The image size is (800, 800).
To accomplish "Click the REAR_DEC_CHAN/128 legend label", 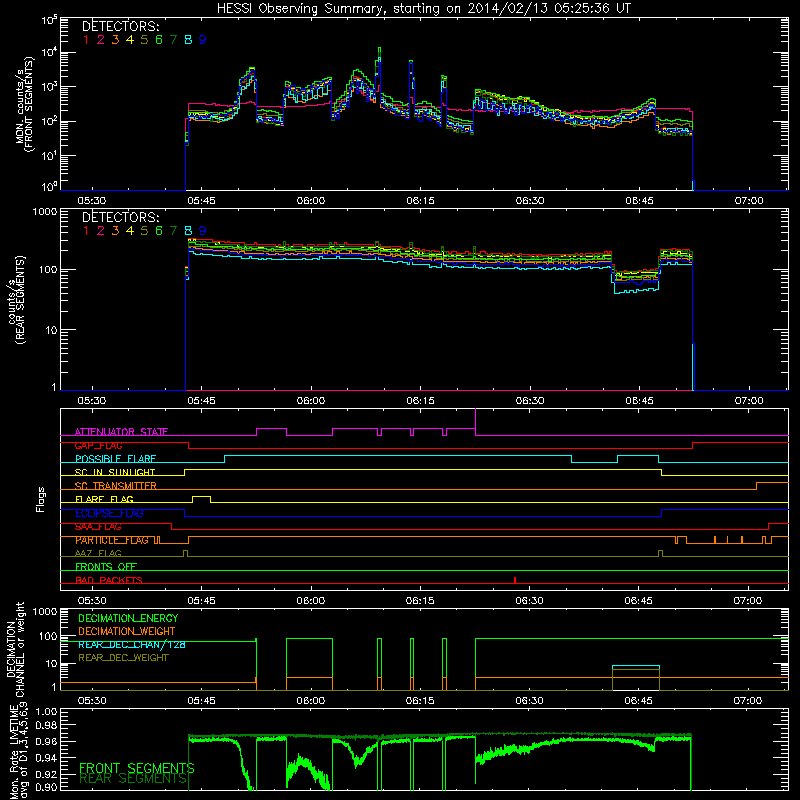I will (x=132, y=644).
